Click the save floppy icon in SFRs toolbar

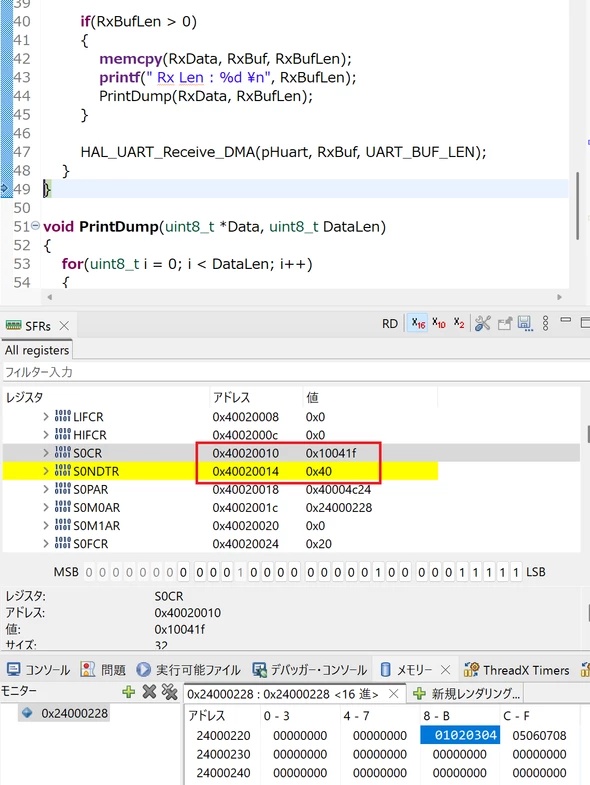coord(524,323)
